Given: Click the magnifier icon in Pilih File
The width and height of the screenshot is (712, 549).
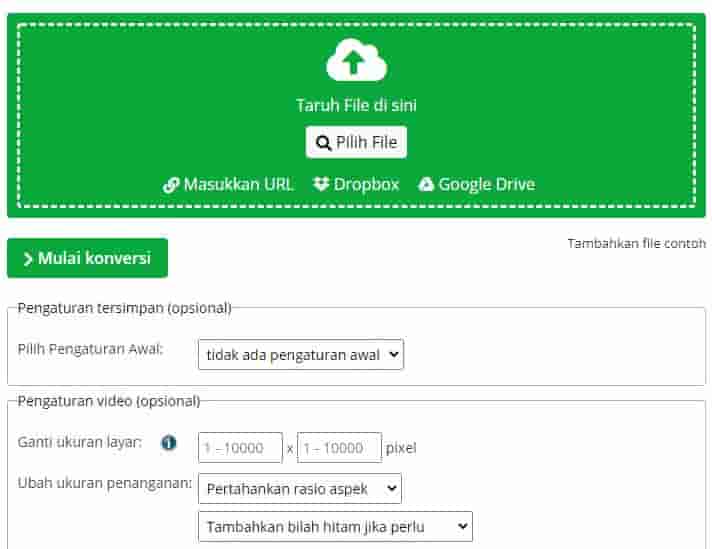Looking at the screenshot, I should [323, 143].
